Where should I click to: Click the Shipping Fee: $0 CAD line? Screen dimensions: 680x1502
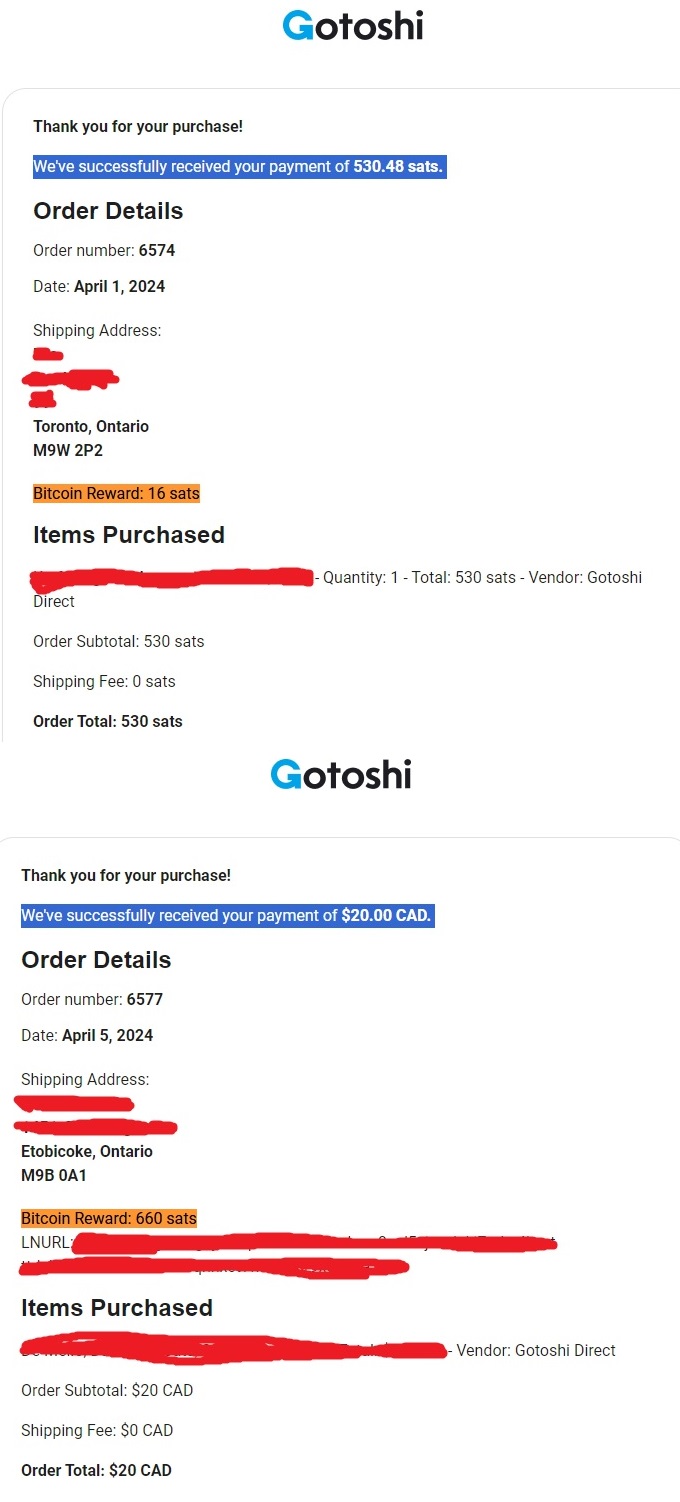pyautogui.click(x=97, y=1430)
